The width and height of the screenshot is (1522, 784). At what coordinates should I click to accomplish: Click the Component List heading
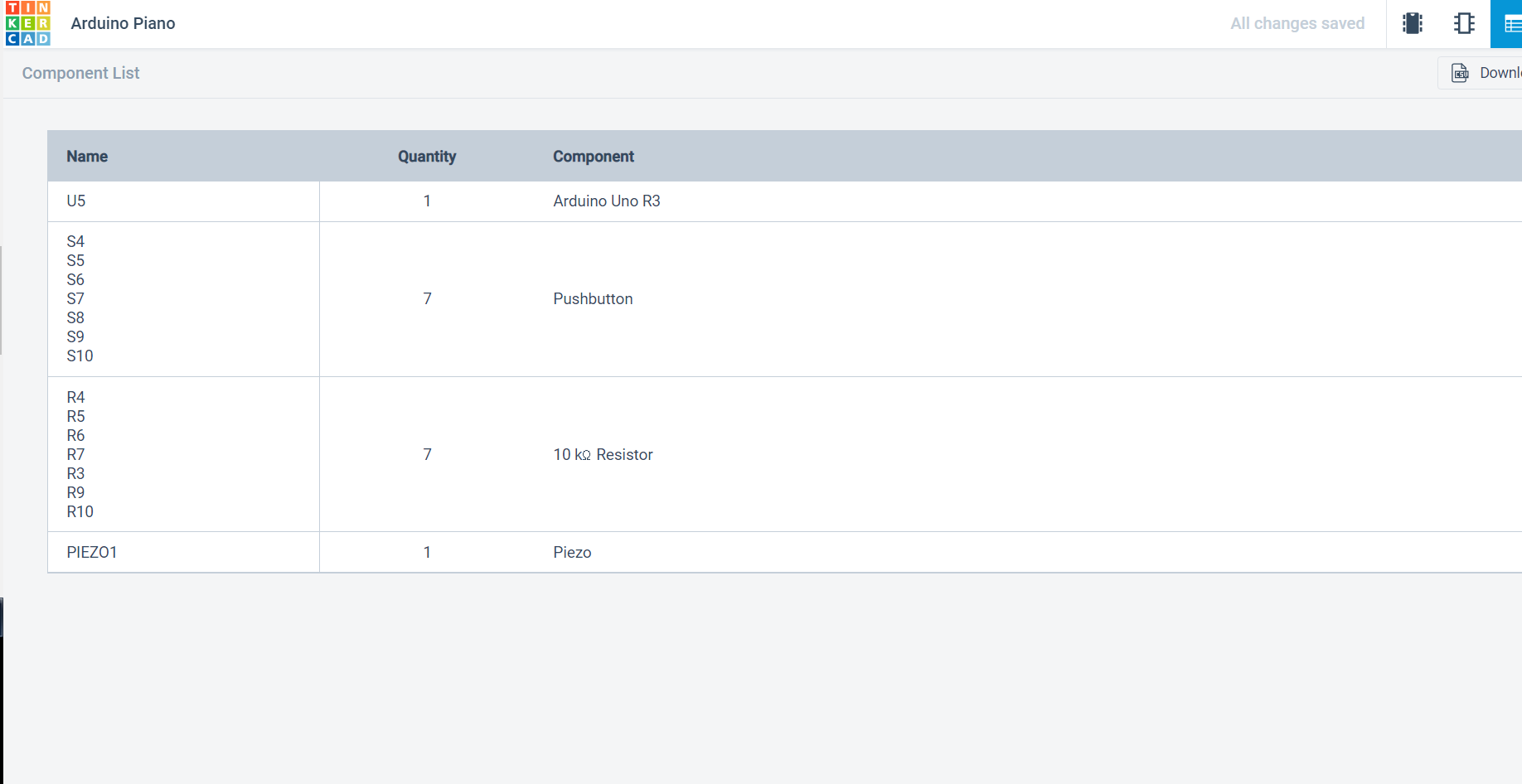click(x=80, y=73)
